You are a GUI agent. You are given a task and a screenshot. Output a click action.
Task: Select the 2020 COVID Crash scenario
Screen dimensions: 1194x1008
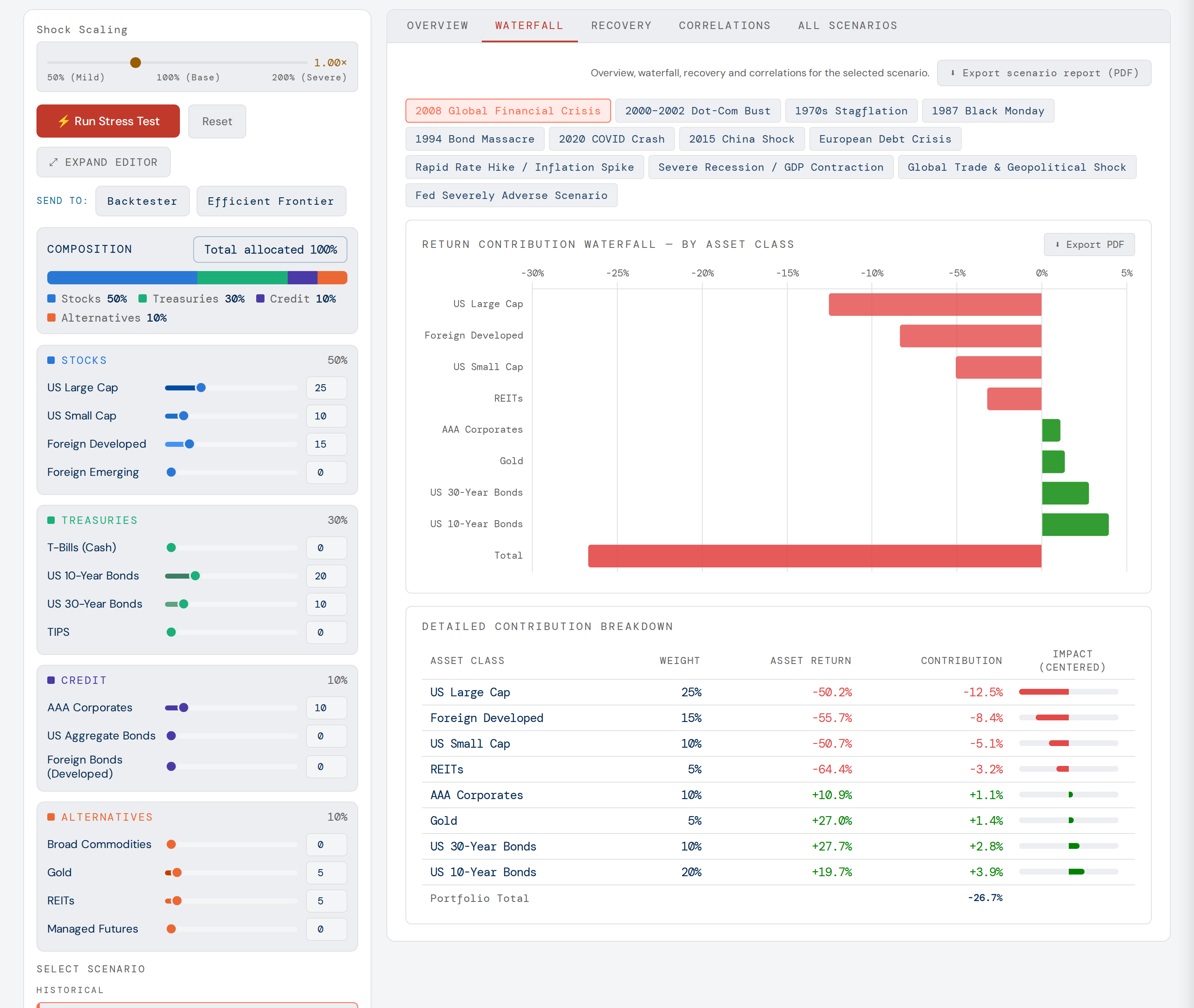coord(612,139)
